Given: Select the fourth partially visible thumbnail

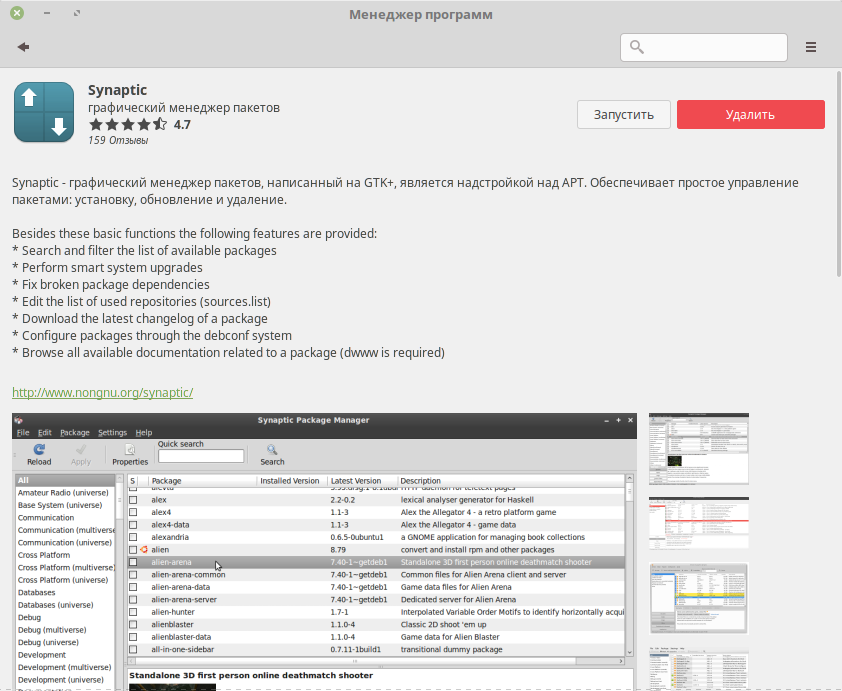Looking at the screenshot, I should [699, 669].
